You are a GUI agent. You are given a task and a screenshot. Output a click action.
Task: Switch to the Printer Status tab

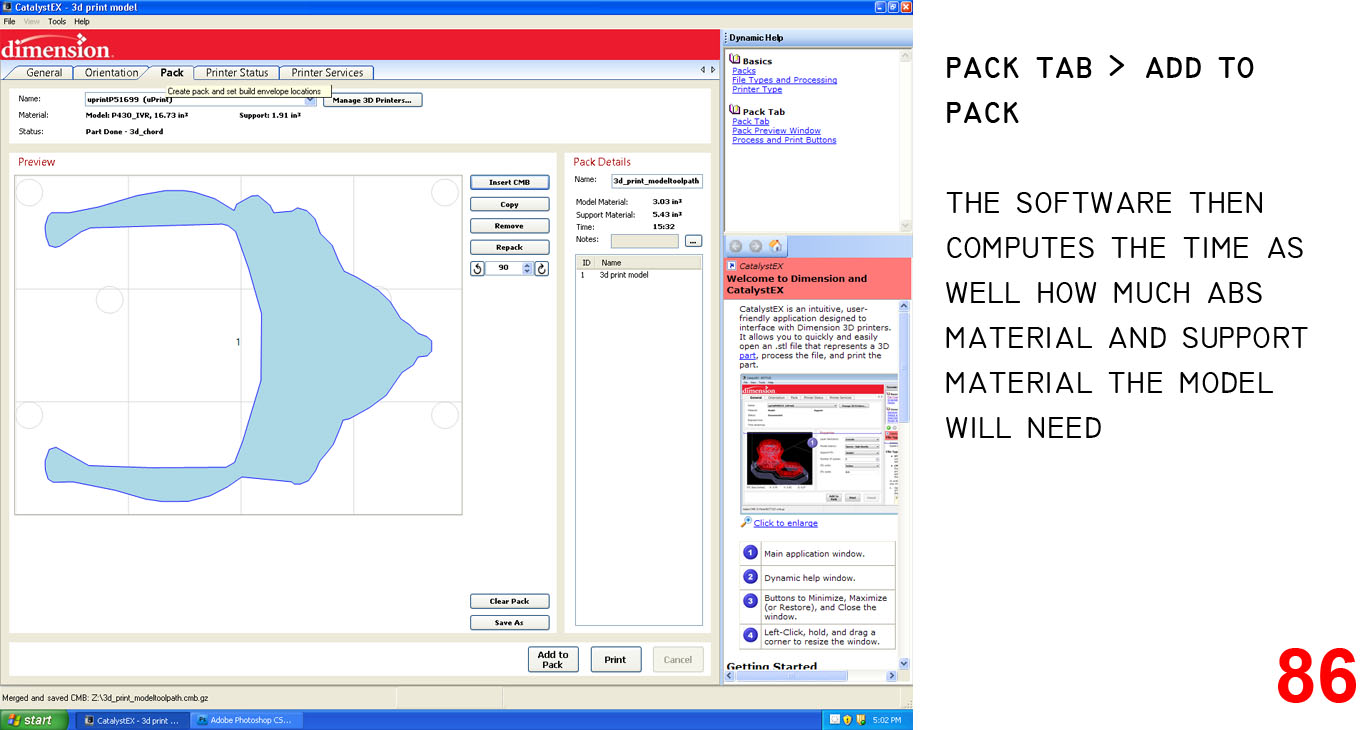(237, 72)
